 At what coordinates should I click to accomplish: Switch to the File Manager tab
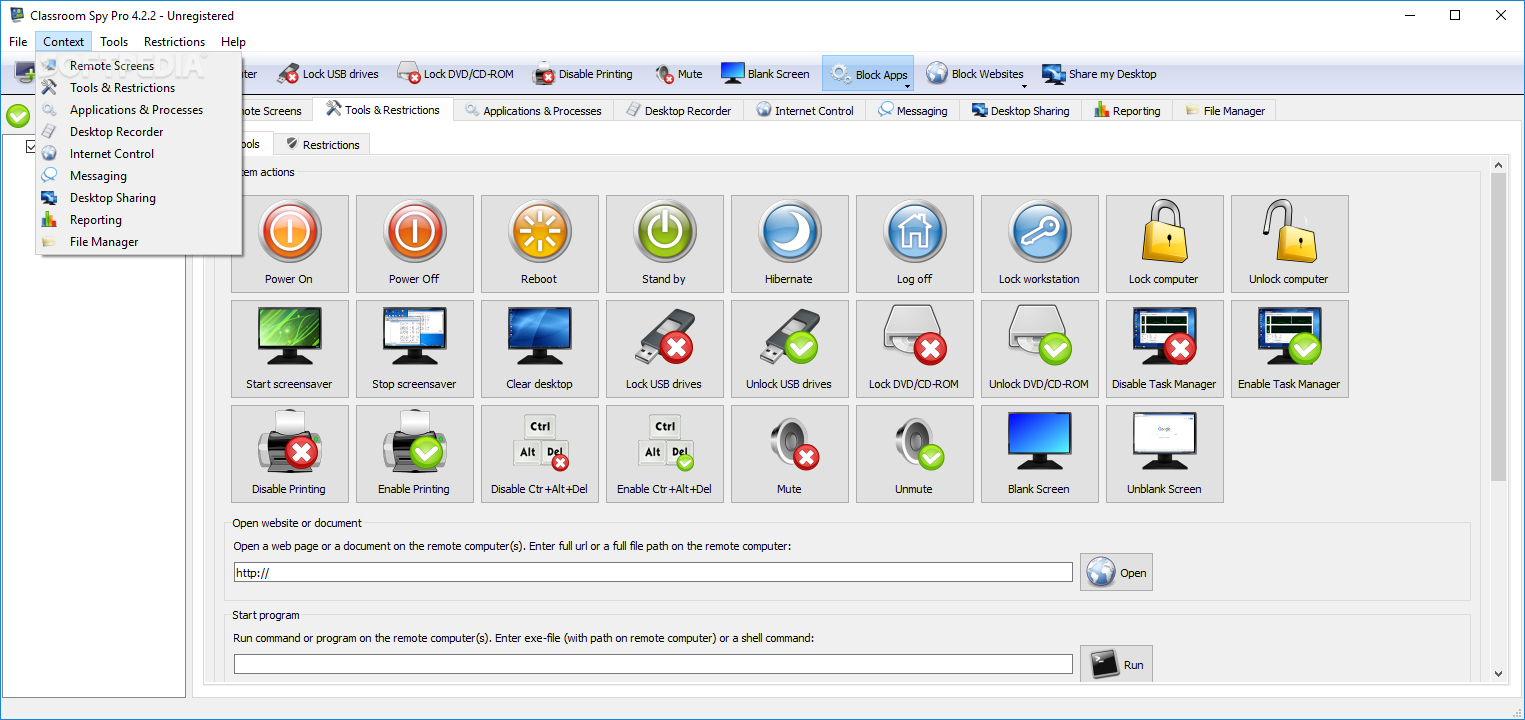(1225, 111)
